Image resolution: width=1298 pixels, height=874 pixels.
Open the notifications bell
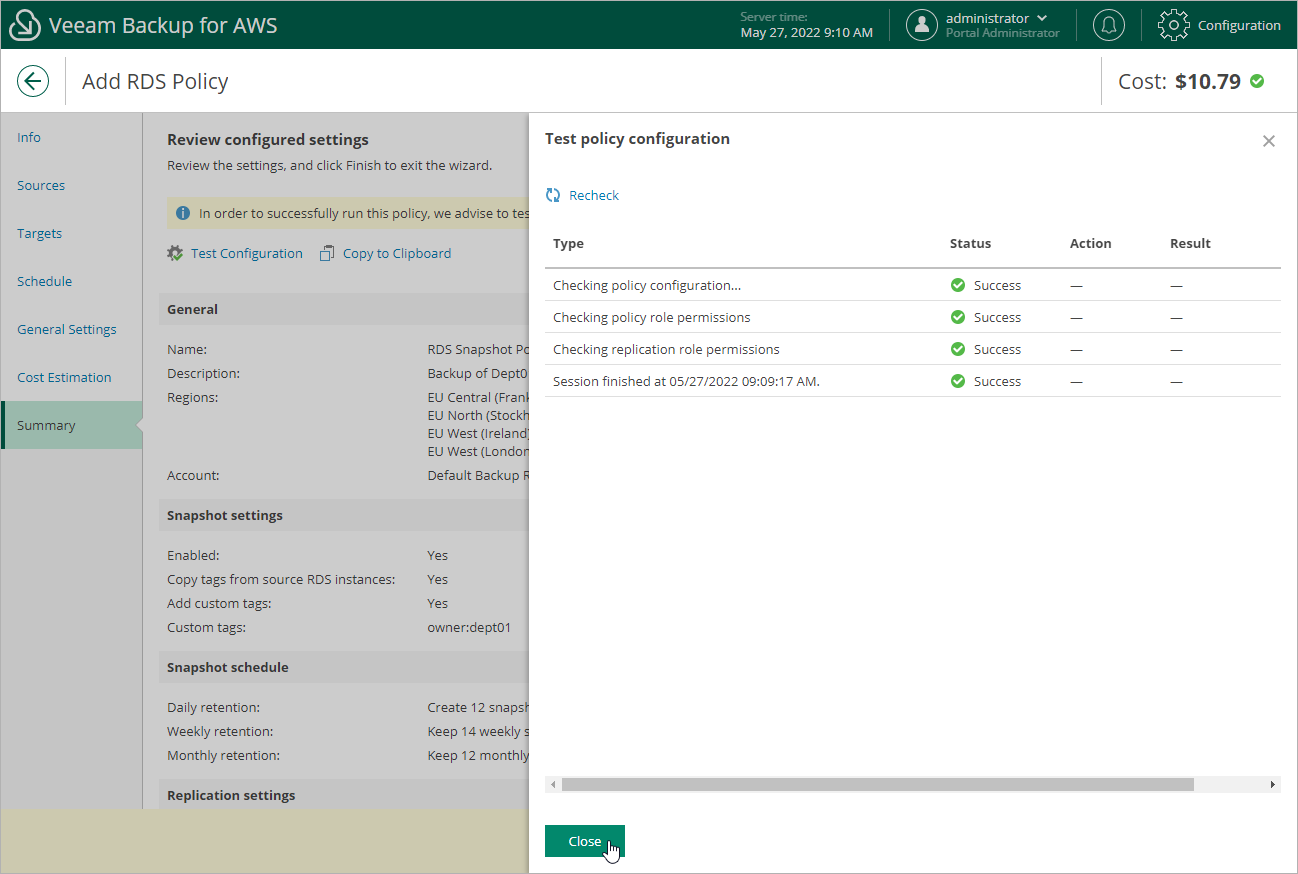(x=1108, y=25)
